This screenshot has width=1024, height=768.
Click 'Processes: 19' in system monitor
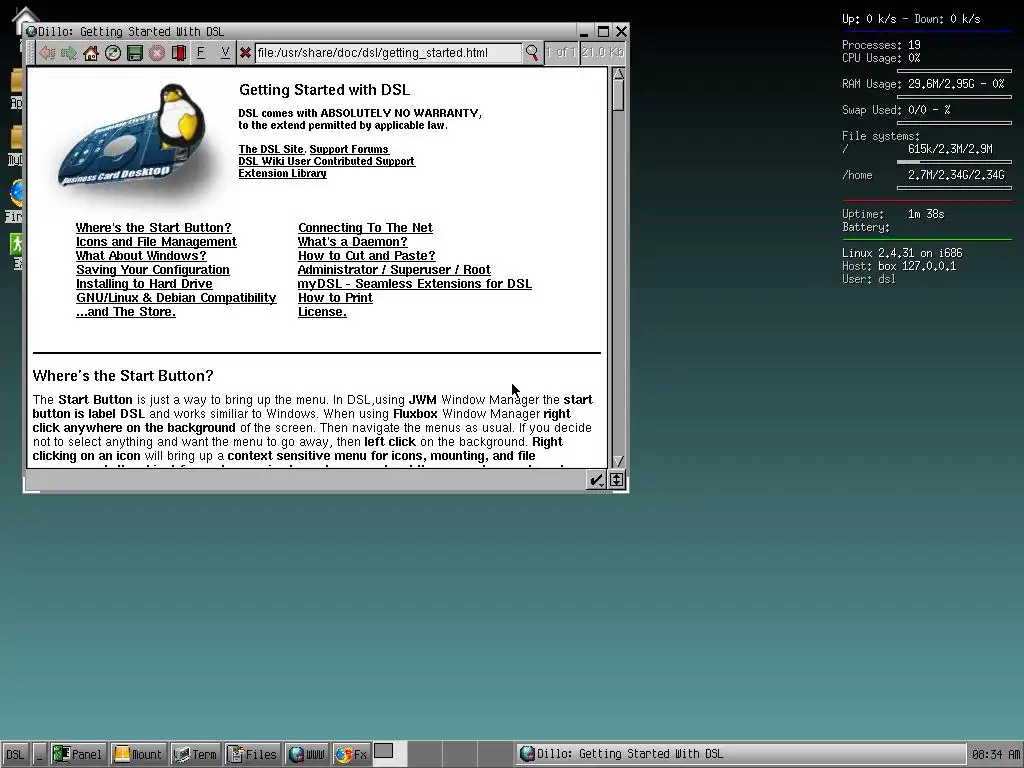[x=881, y=45]
